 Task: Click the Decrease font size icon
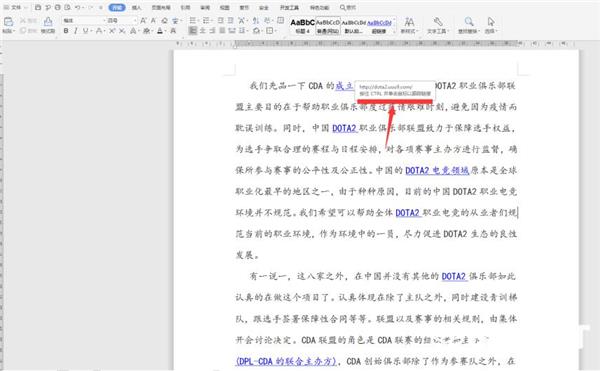click(x=153, y=21)
